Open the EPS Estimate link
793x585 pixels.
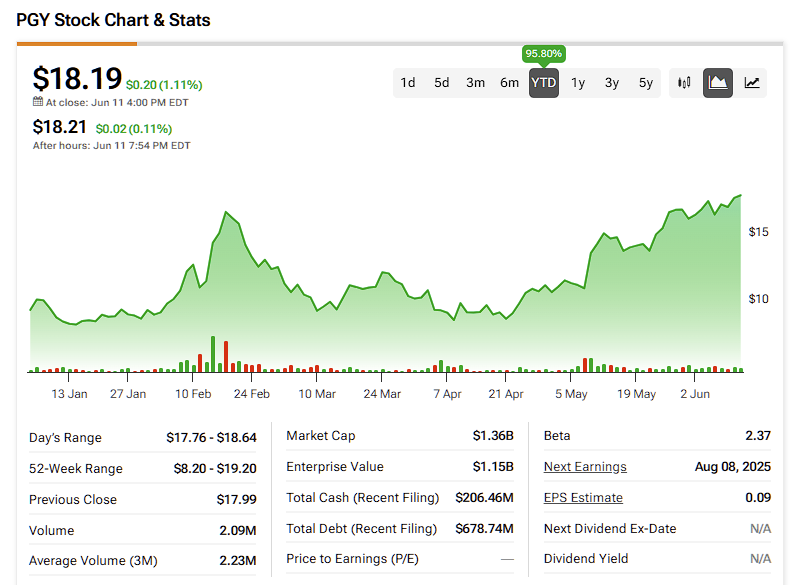[583, 498]
